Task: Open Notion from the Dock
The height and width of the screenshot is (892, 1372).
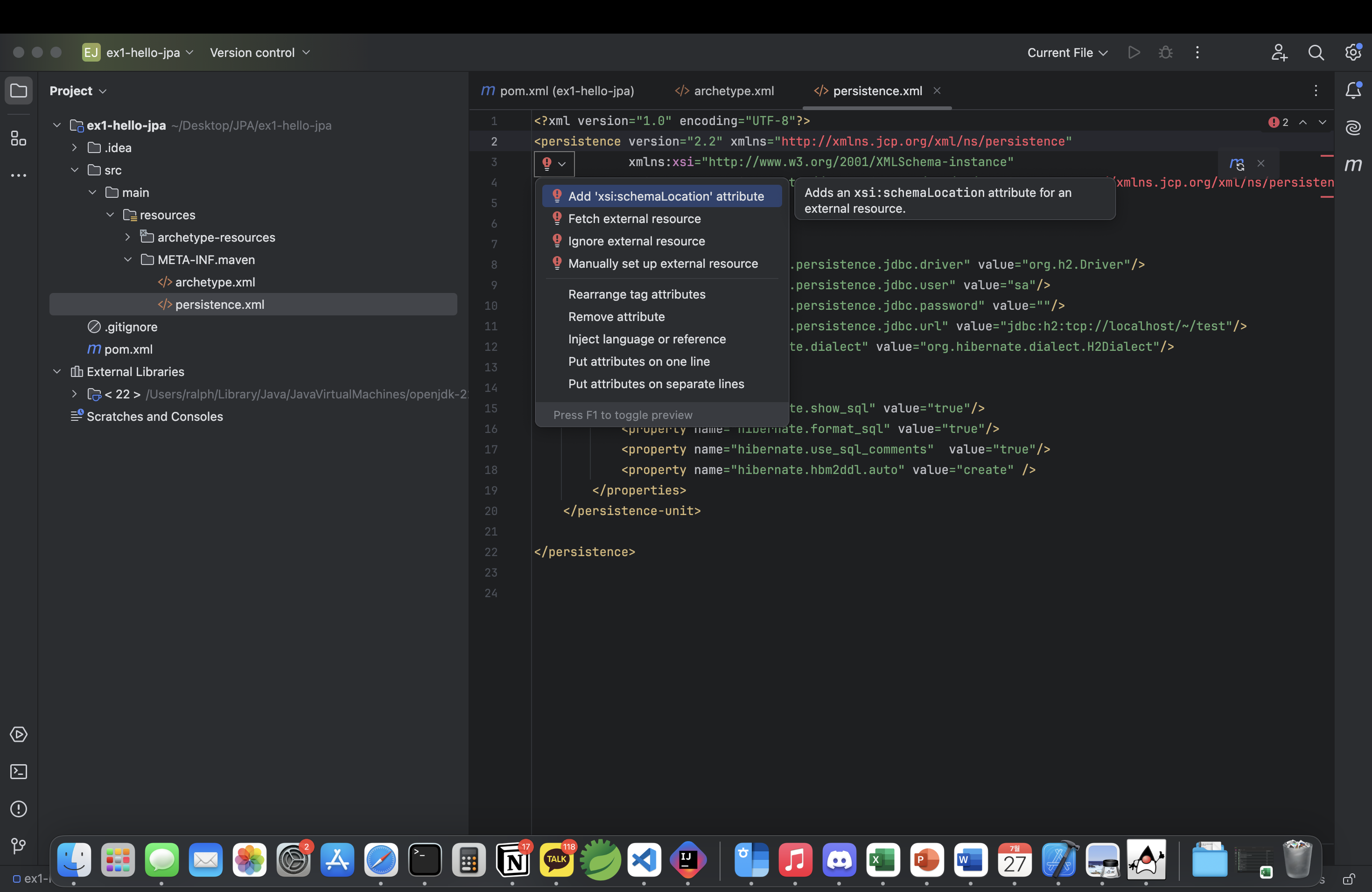Action: [x=512, y=860]
